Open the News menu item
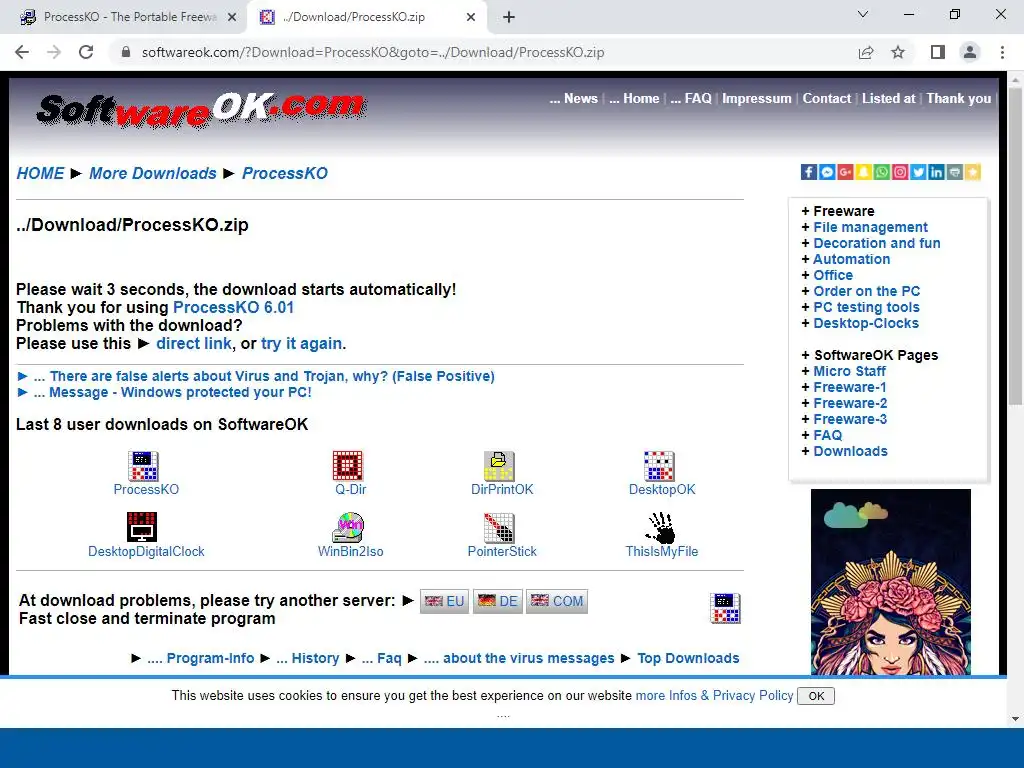 point(573,99)
